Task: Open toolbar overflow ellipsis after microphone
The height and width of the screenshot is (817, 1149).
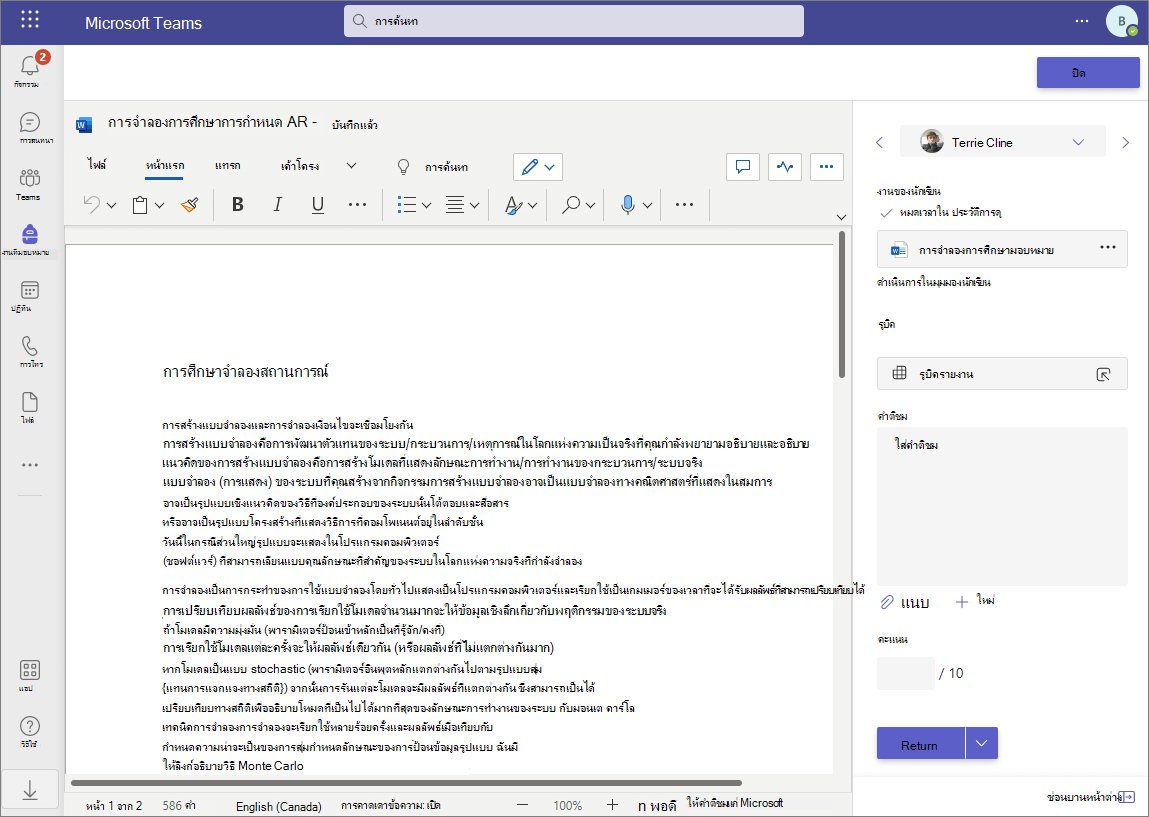Action: tap(684, 204)
